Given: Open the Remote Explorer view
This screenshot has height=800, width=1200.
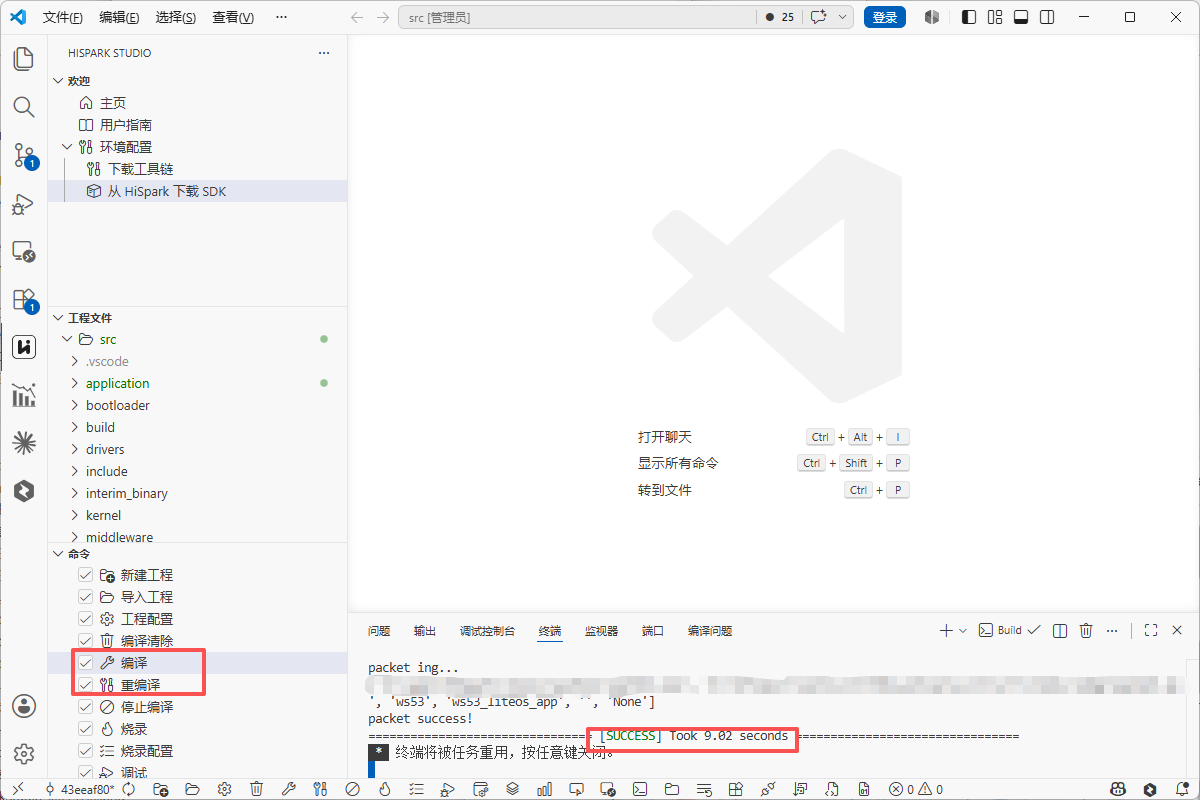Looking at the screenshot, I should (24, 251).
